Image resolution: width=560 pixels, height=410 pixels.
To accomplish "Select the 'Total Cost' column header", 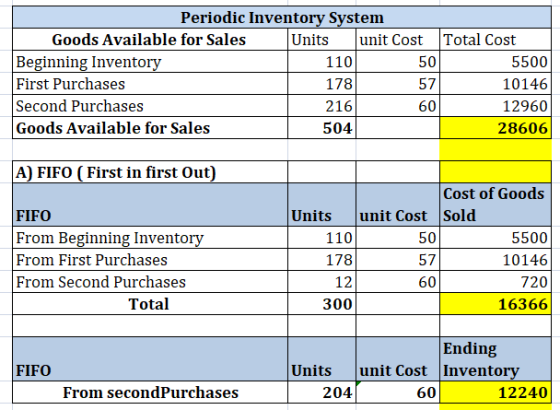I will pos(495,40).
